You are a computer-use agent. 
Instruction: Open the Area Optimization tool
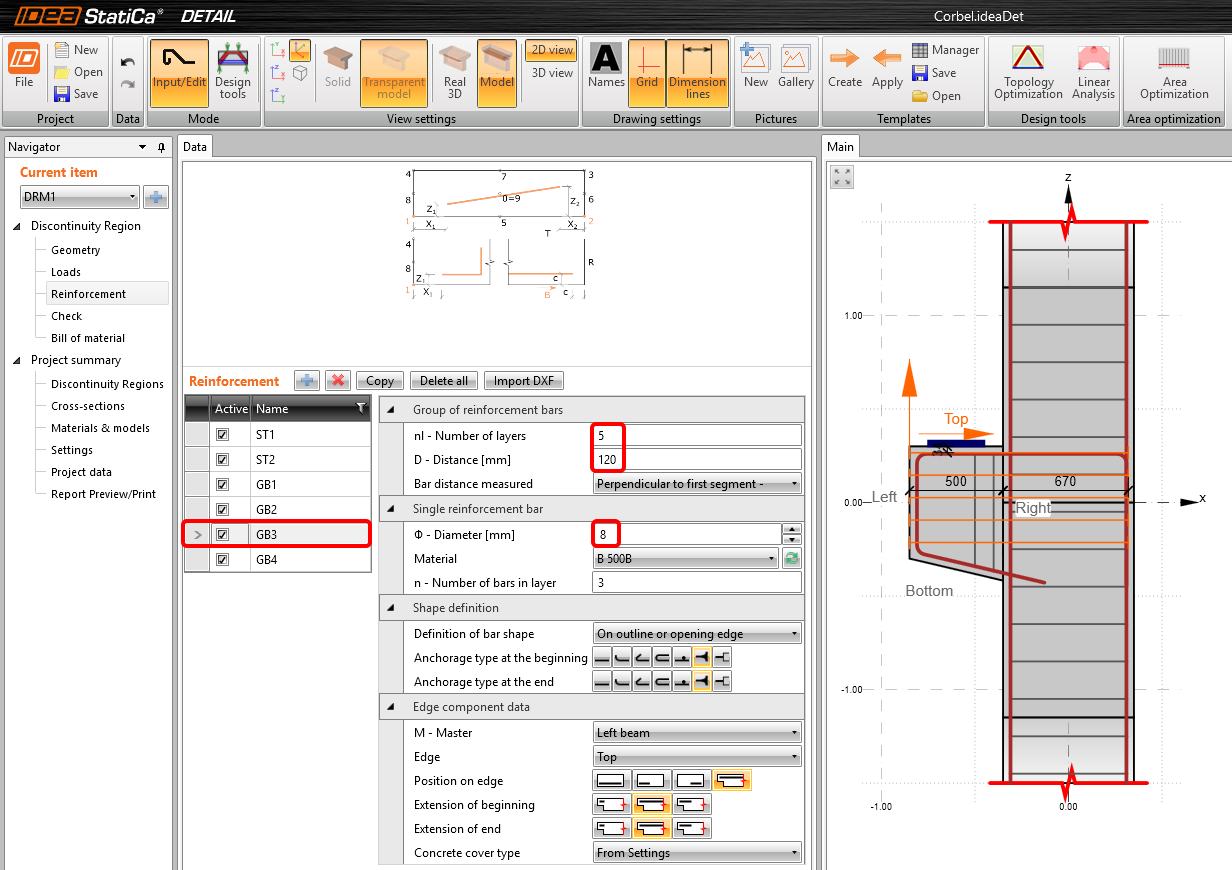(1174, 72)
